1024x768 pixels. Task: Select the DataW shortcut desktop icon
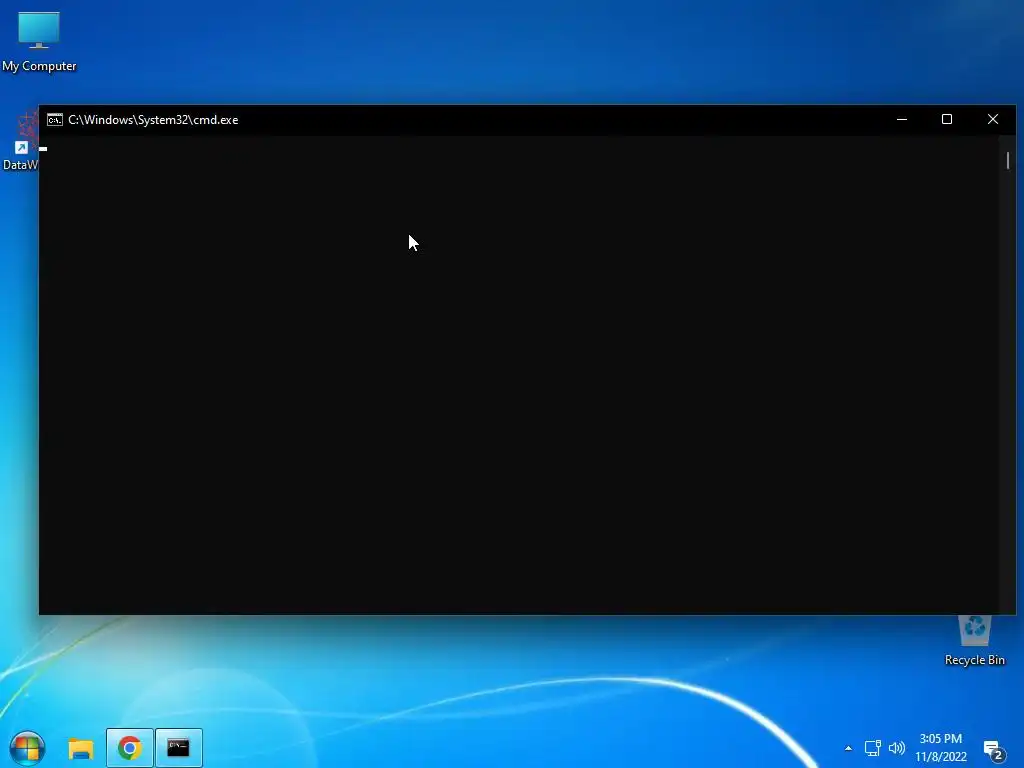point(20,141)
